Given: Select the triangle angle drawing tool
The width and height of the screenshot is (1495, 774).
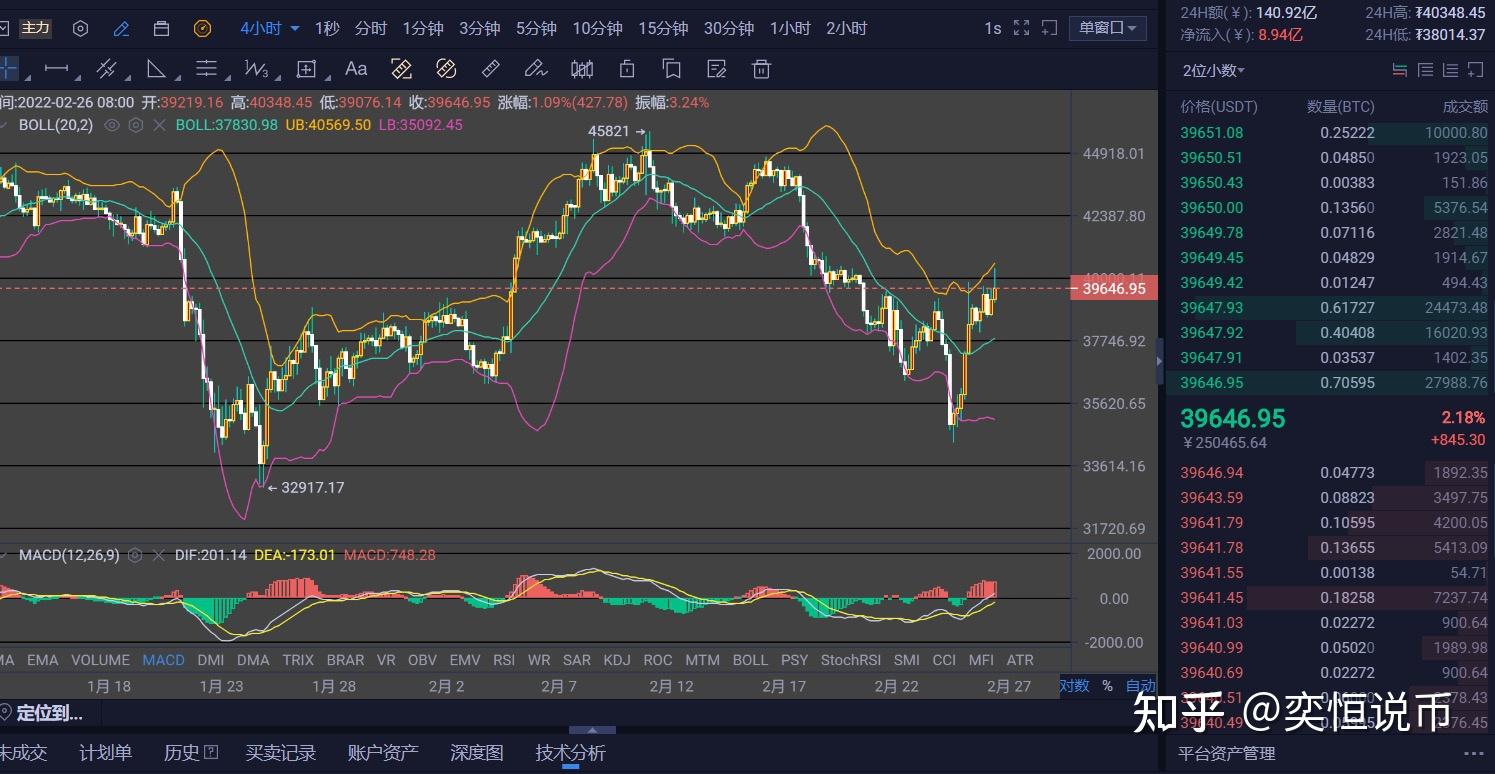Looking at the screenshot, I should pyautogui.click(x=156, y=69).
